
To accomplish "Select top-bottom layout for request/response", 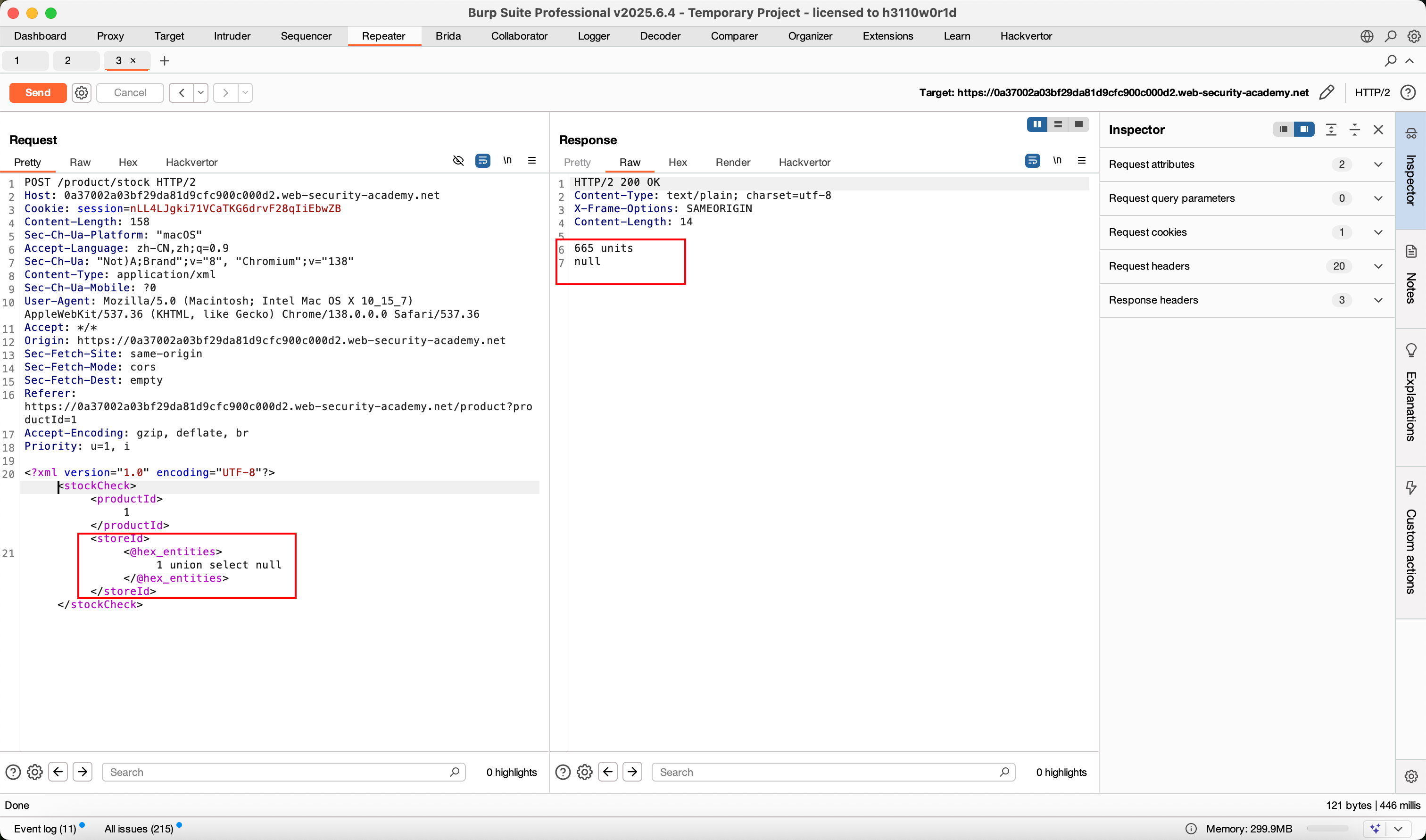I will click(x=1057, y=124).
